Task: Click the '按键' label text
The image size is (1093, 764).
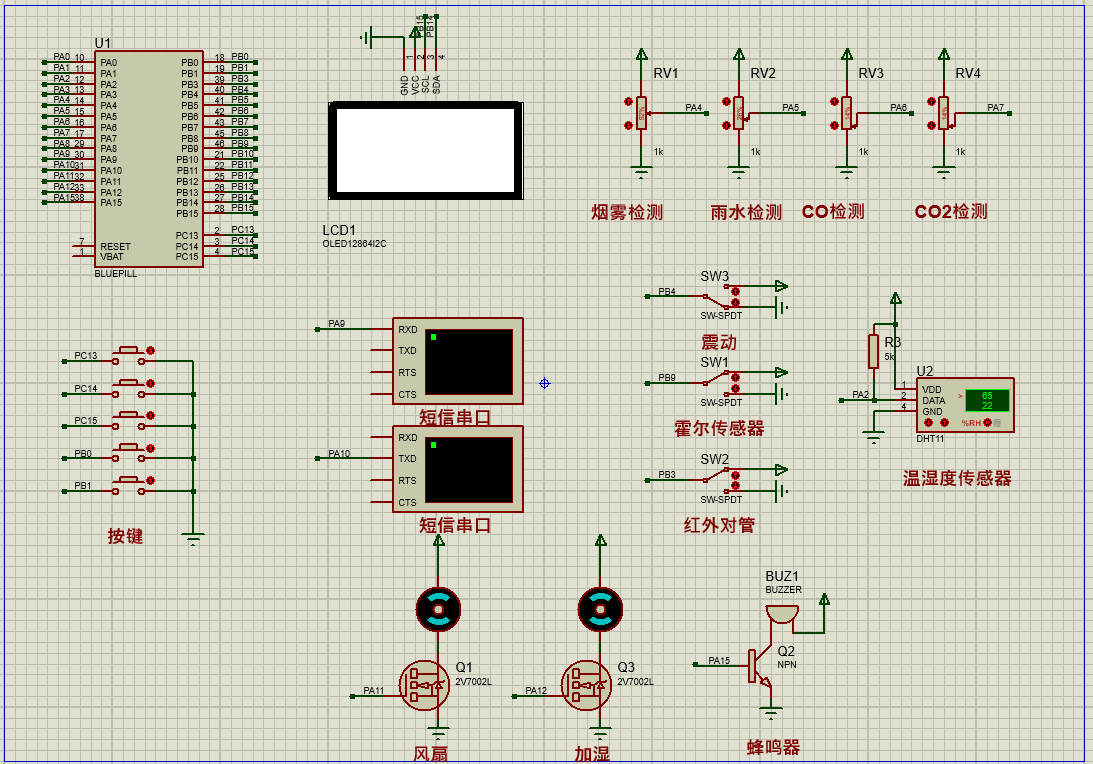Action: 125,535
